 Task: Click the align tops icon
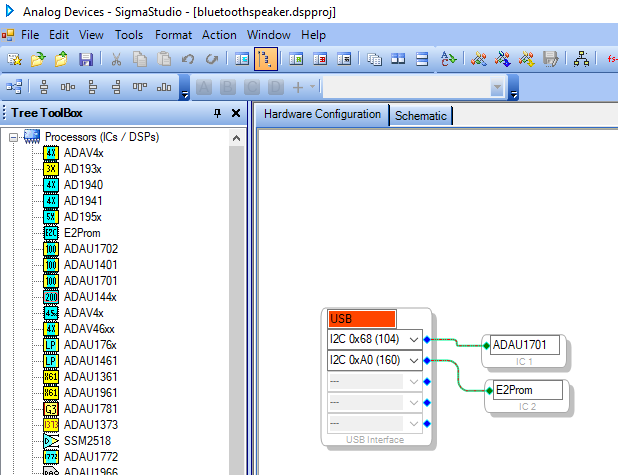pyautogui.click(x=140, y=87)
